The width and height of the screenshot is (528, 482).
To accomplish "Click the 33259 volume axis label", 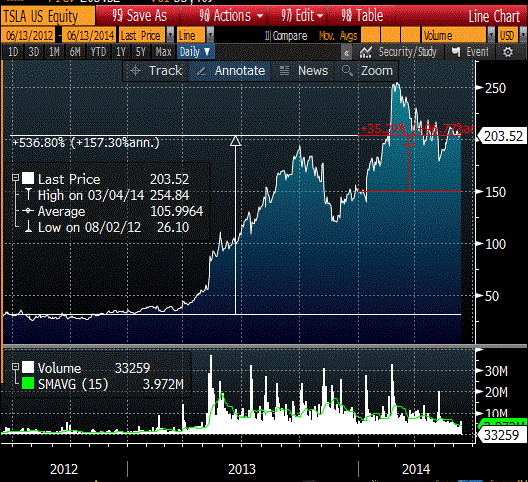I will (501, 435).
